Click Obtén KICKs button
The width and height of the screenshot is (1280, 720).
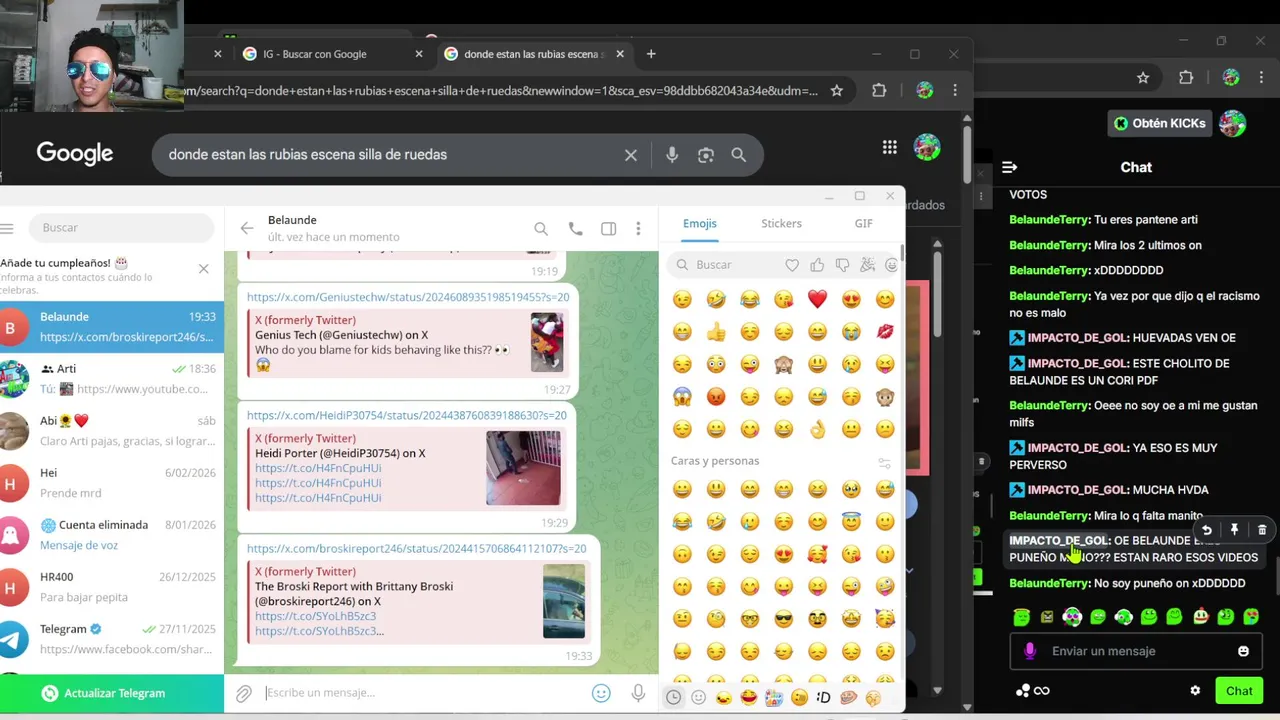pyautogui.click(x=1160, y=123)
